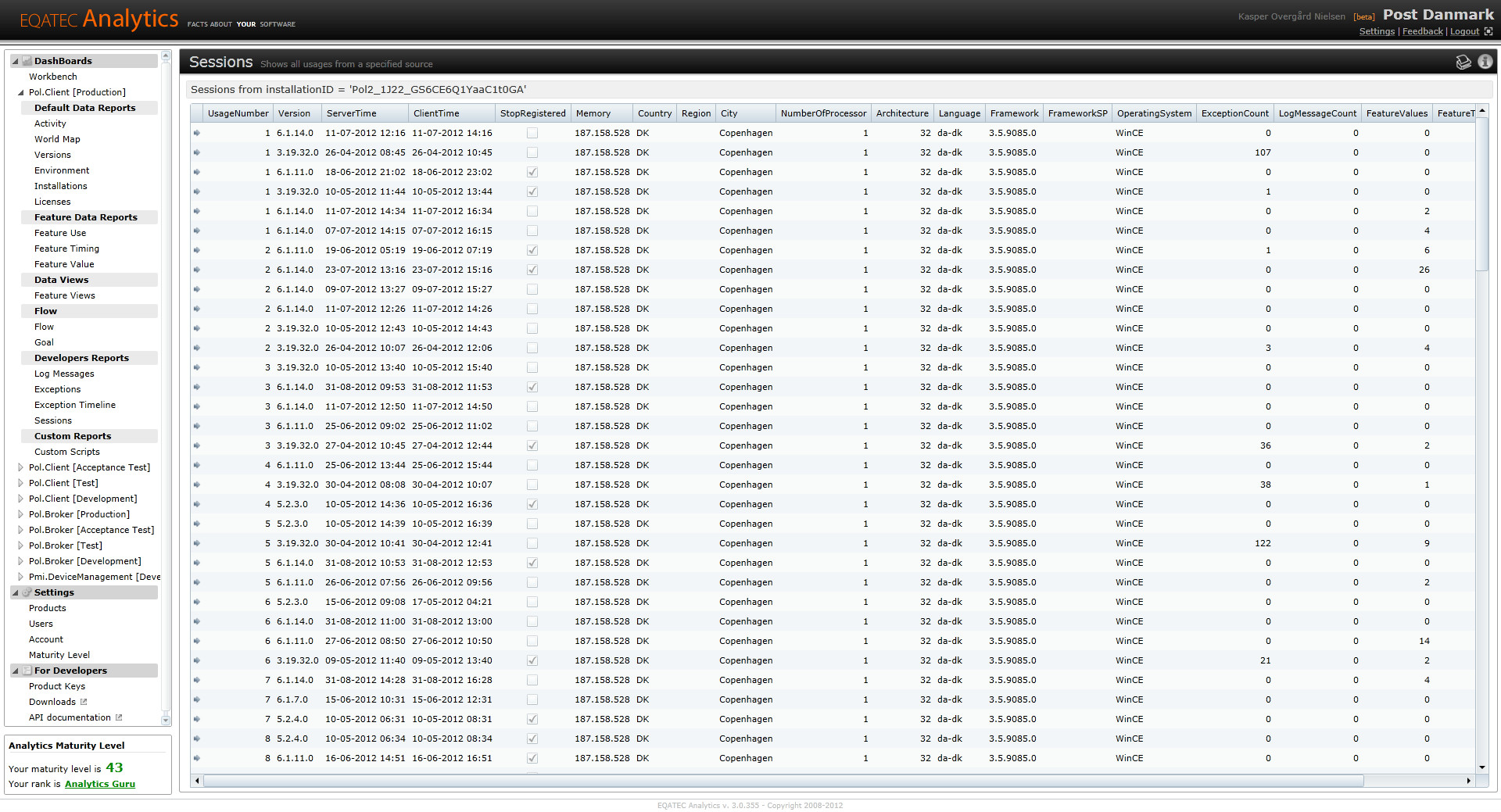Toggle fullscreen icon next to Logout
The height and width of the screenshot is (812, 1501).
1488,31
